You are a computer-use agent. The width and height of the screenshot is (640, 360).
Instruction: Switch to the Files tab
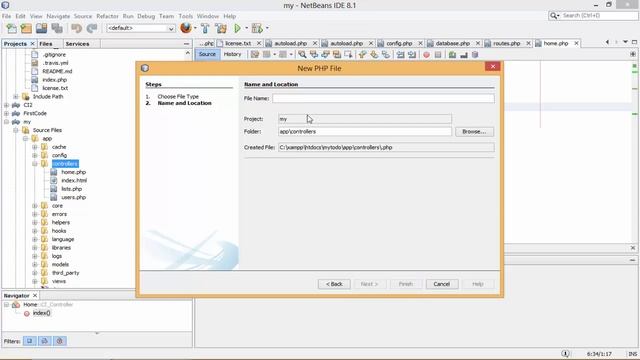(x=46, y=44)
